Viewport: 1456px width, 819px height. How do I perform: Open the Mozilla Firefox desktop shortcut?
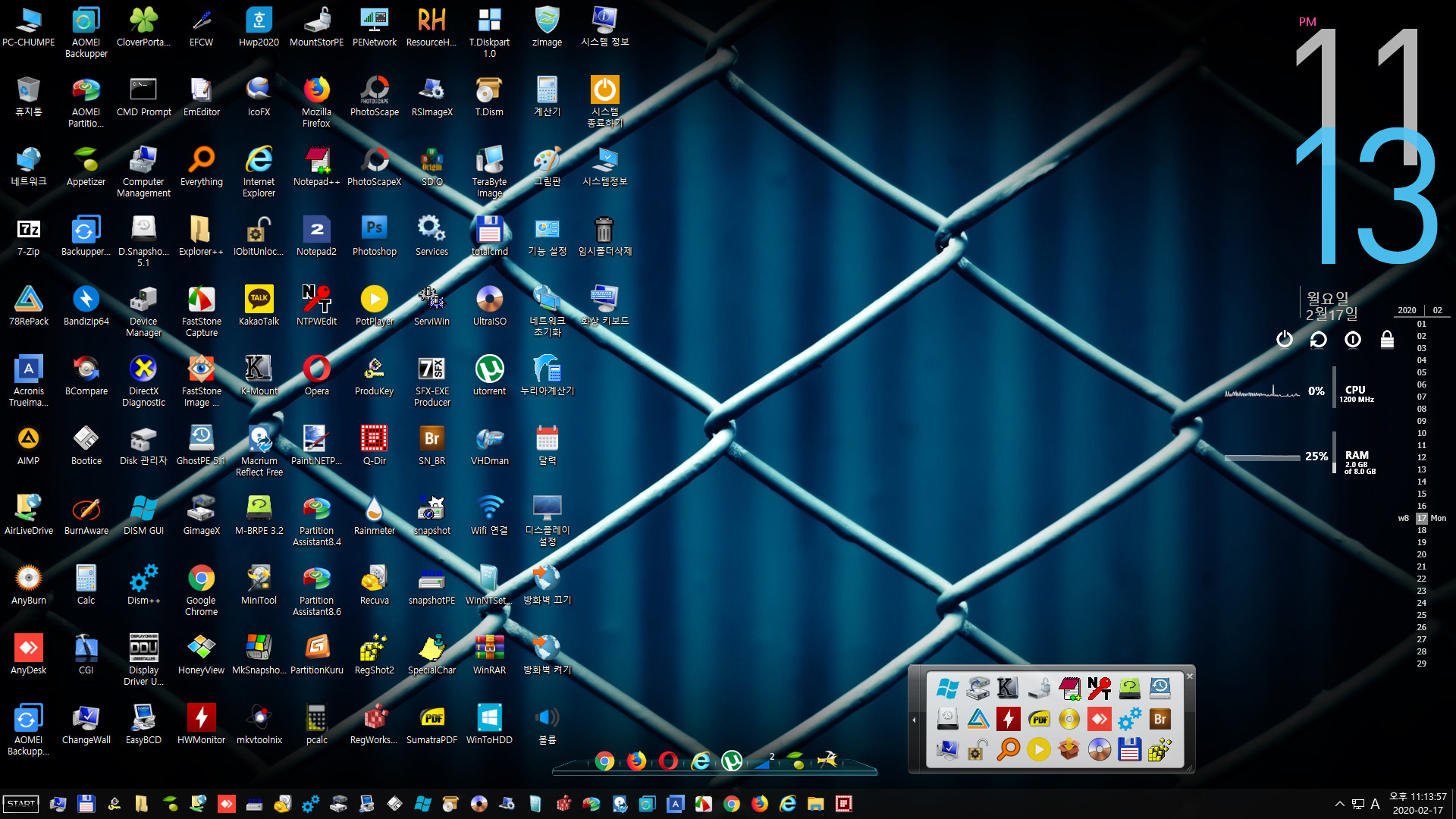click(x=316, y=102)
